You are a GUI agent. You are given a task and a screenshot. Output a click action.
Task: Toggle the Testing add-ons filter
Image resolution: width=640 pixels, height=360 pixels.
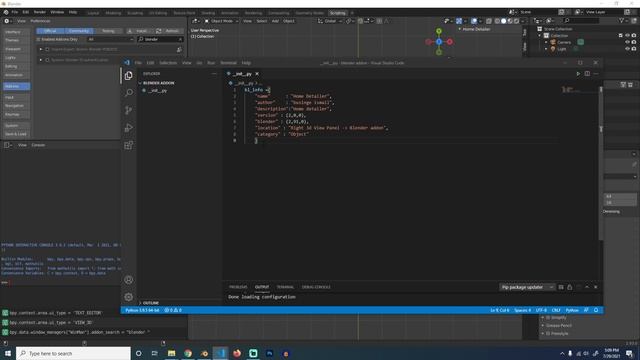108,31
